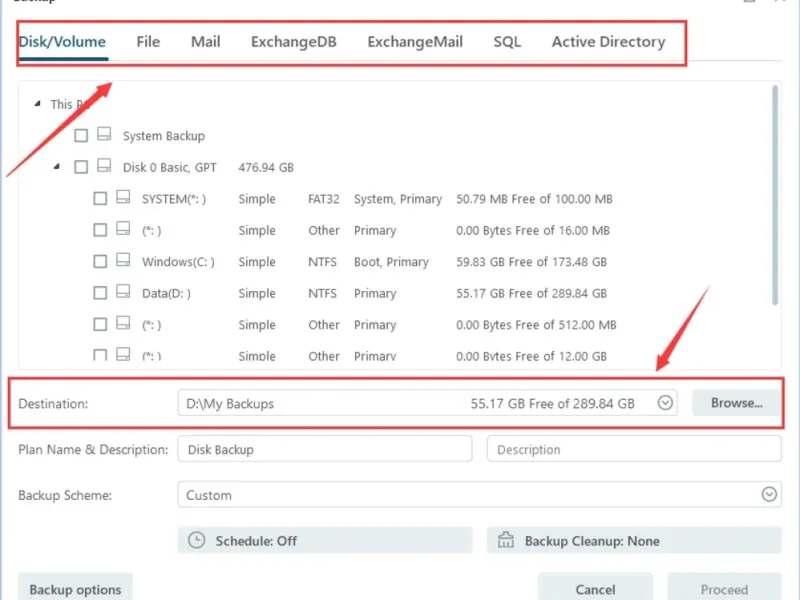Click the clock icon on Schedule button
Viewport: 800px width, 600px height.
pos(196,540)
